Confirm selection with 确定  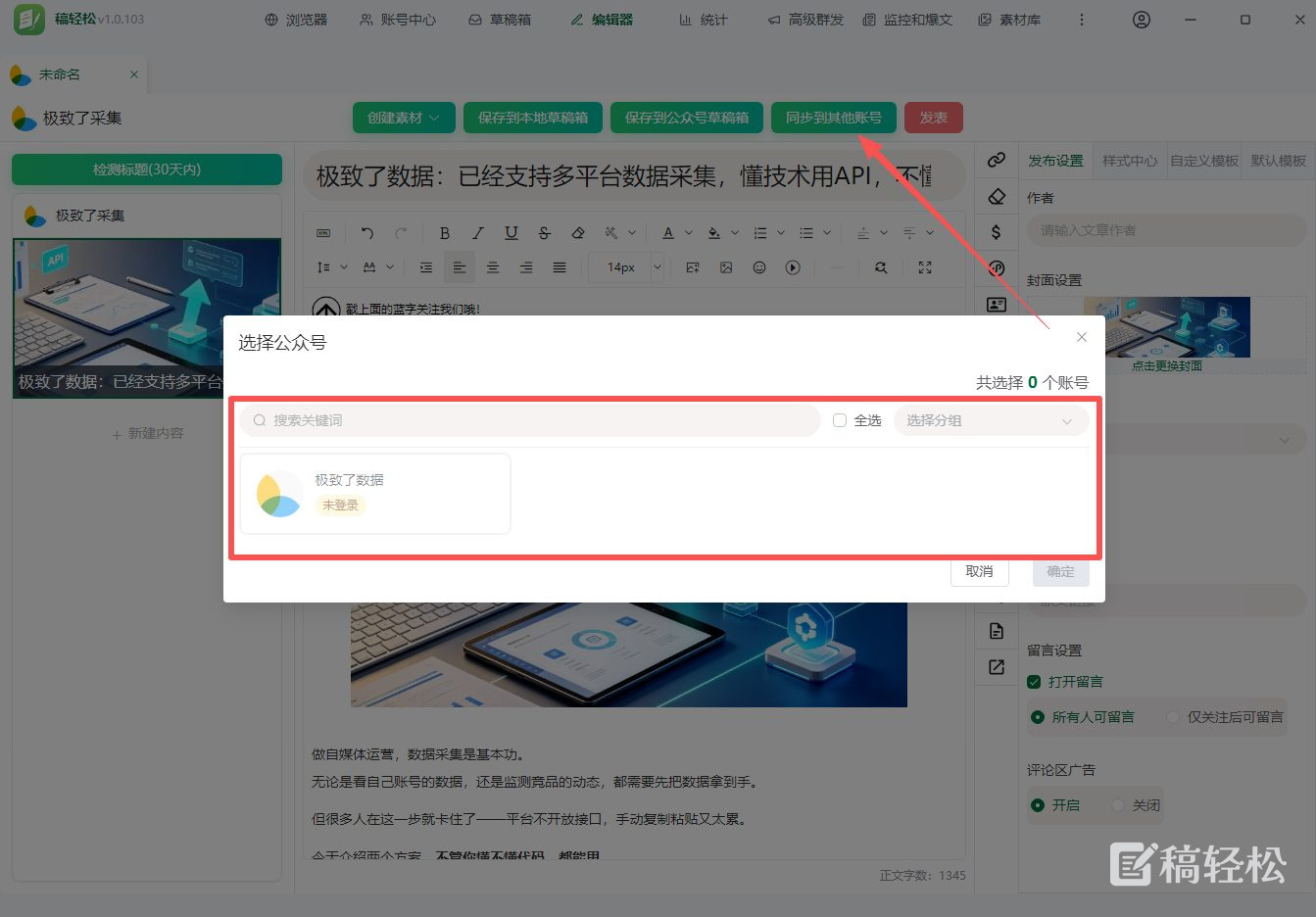pos(1061,571)
